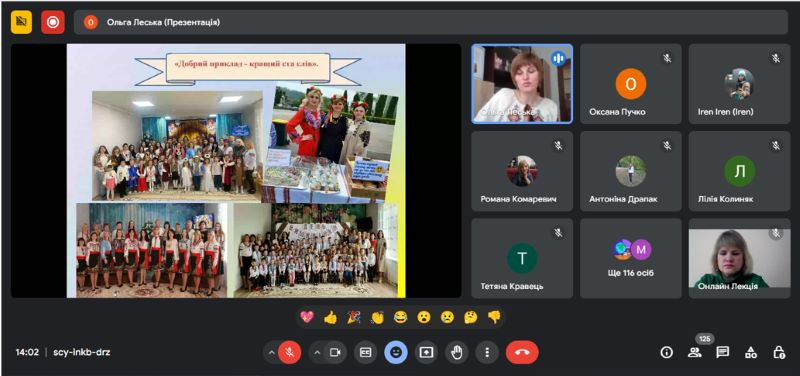This screenshot has width=800, height=376.
Task: Select the Ще 116 осіб tile
Action: tap(631, 259)
